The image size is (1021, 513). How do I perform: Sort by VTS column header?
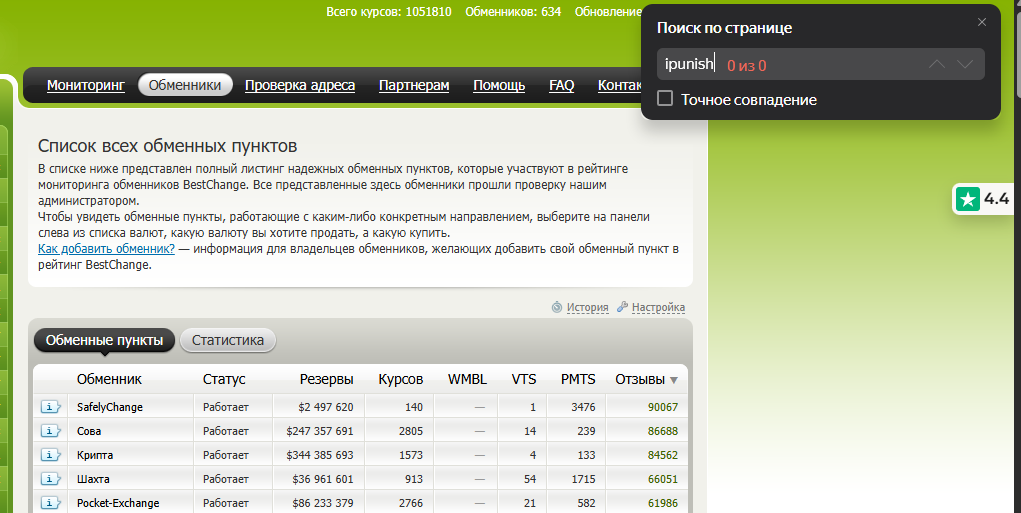pos(524,379)
